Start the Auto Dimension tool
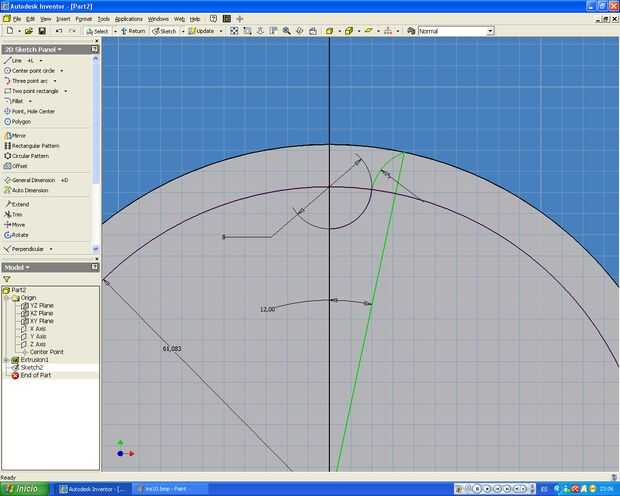 click(26, 190)
